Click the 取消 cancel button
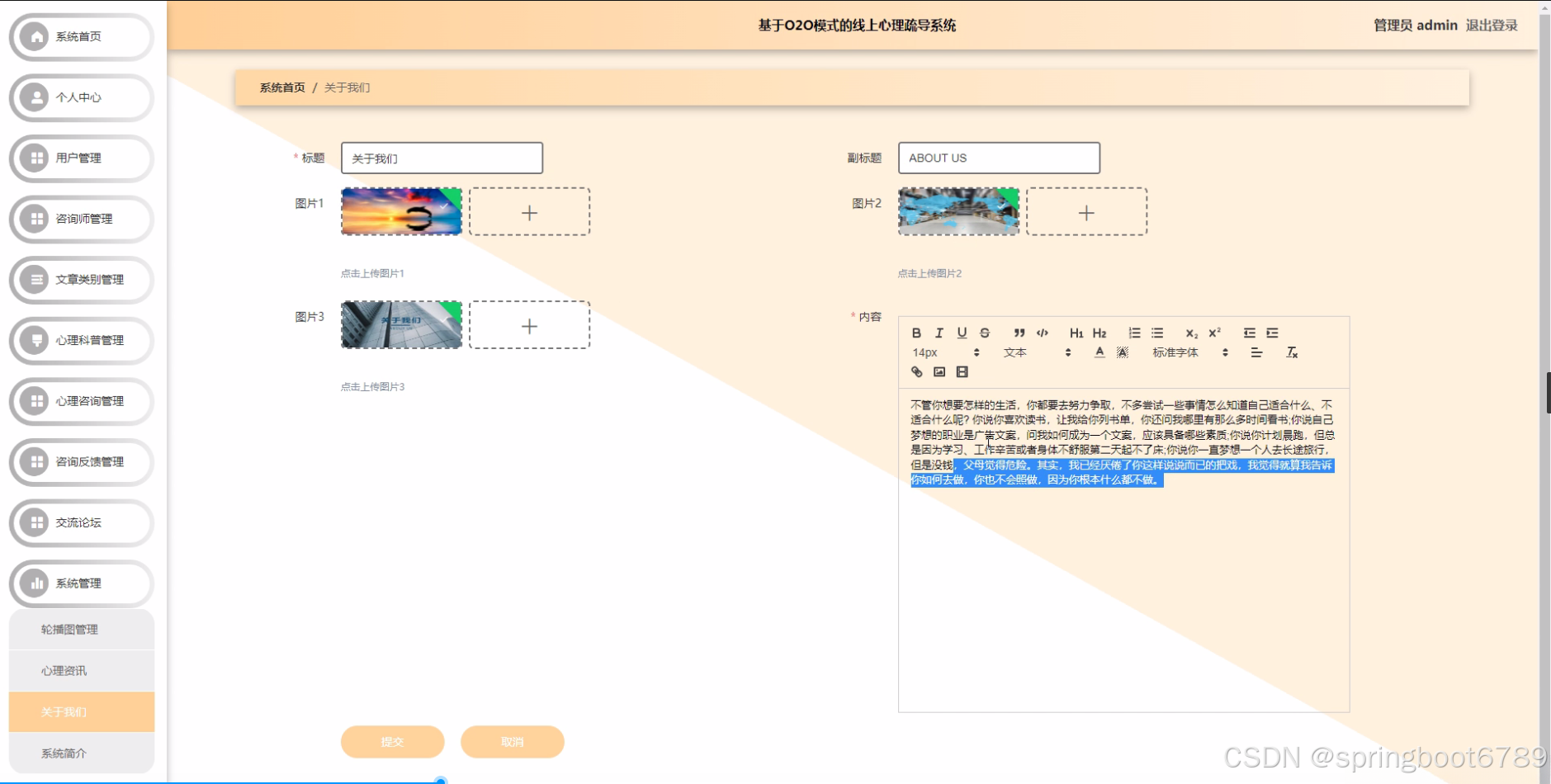 [512, 742]
